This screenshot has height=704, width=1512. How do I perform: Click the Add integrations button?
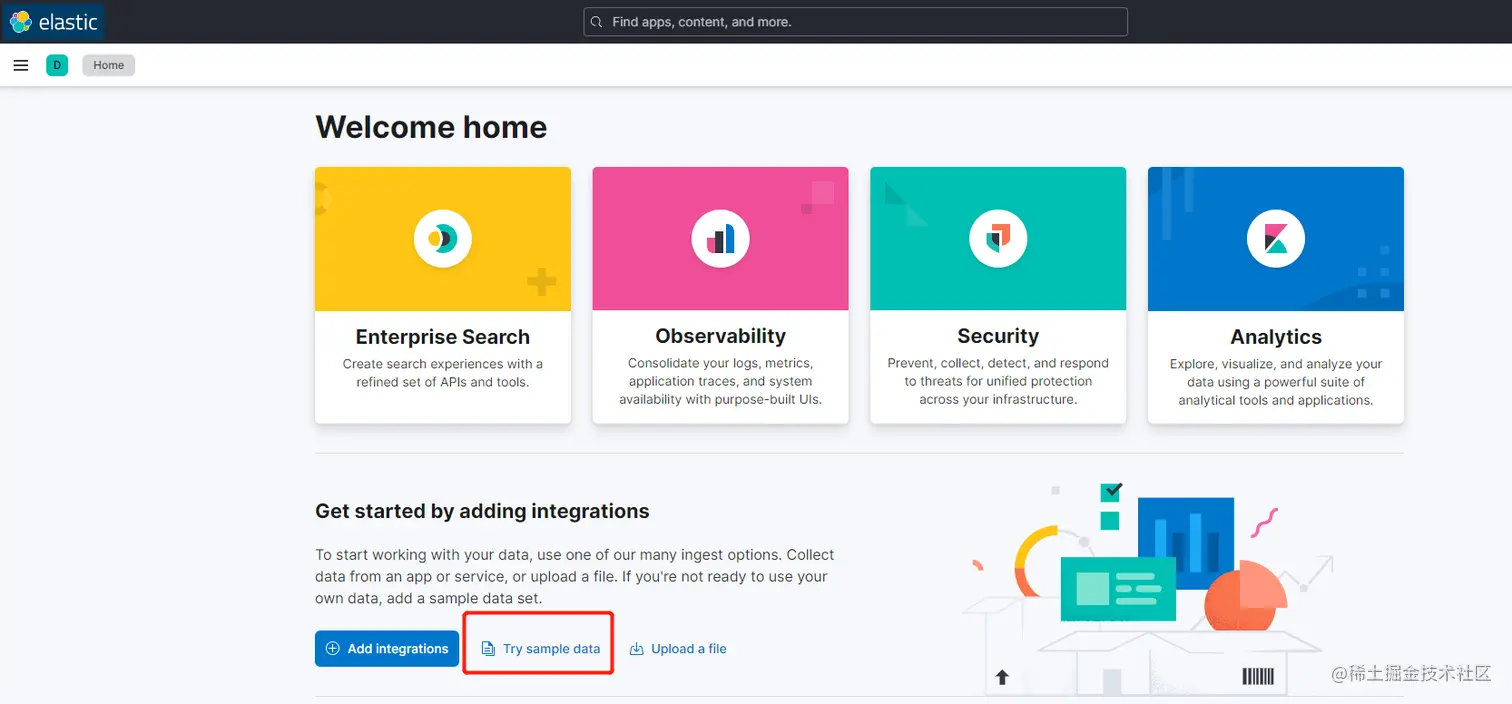point(387,649)
